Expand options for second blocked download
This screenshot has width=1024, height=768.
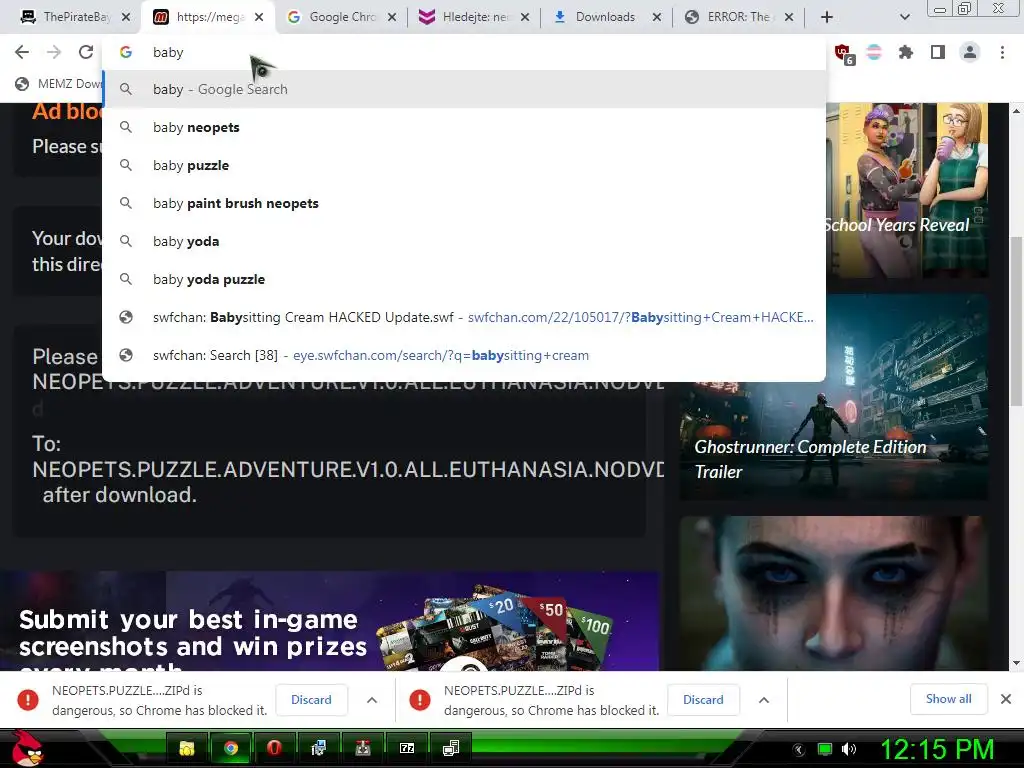(763, 699)
